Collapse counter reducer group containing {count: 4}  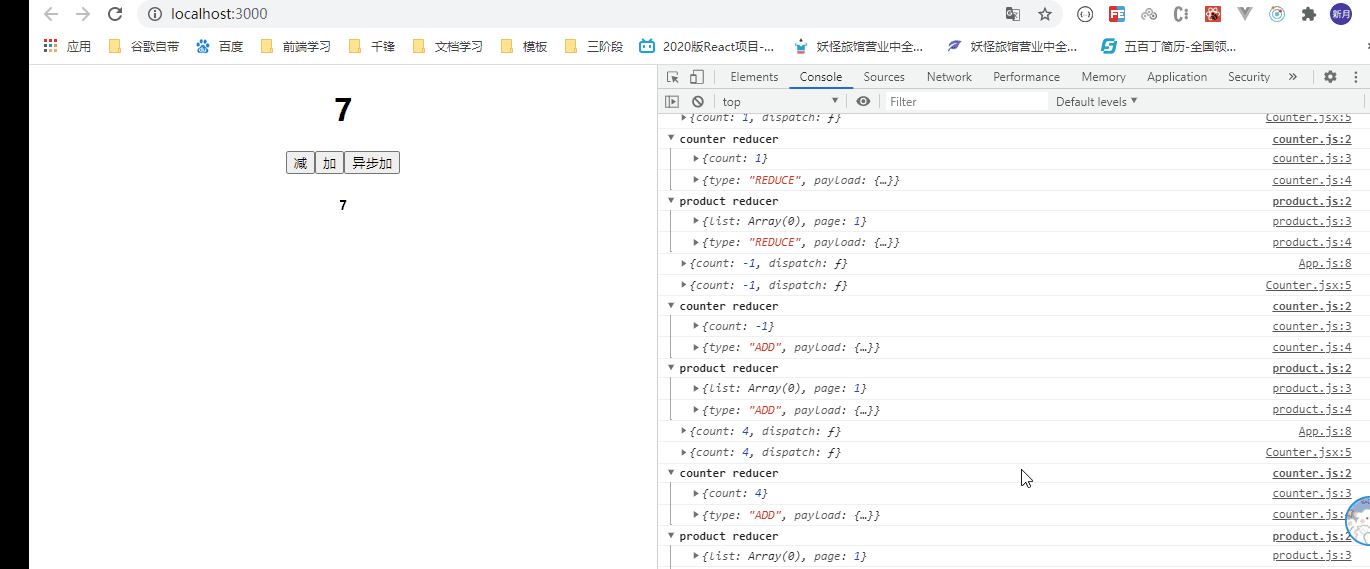[672, 473]
